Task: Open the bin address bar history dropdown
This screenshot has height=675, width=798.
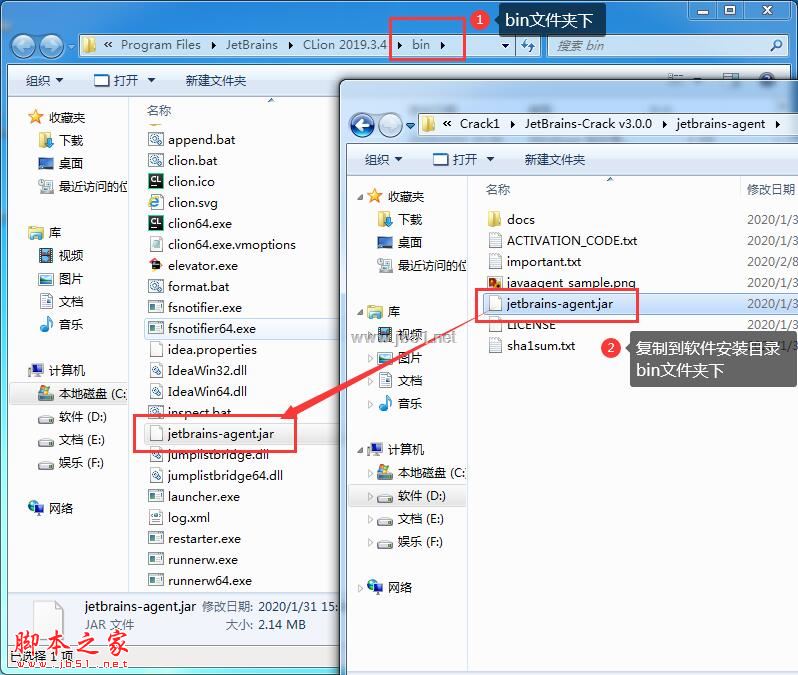Action: coord(505,46)
